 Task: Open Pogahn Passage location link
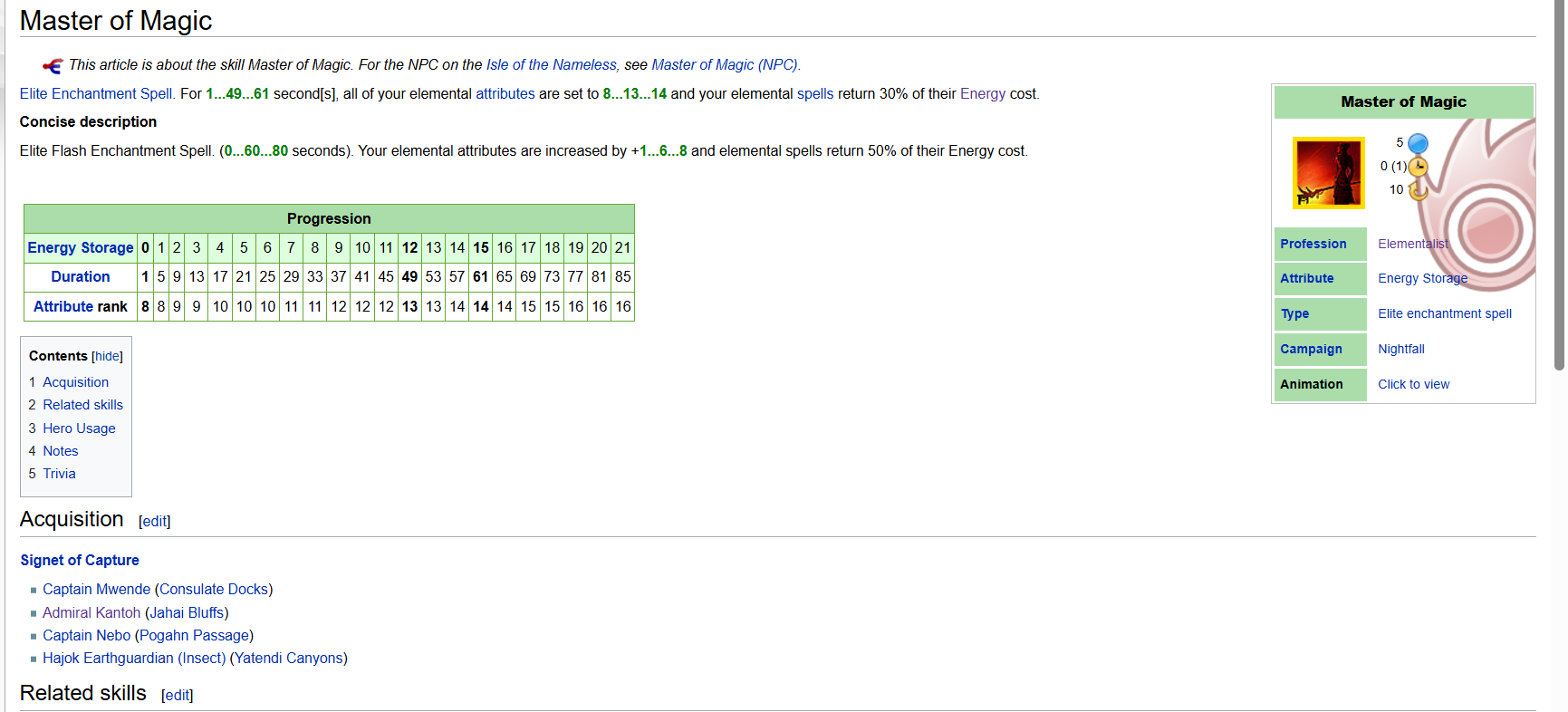pos(194,636)
